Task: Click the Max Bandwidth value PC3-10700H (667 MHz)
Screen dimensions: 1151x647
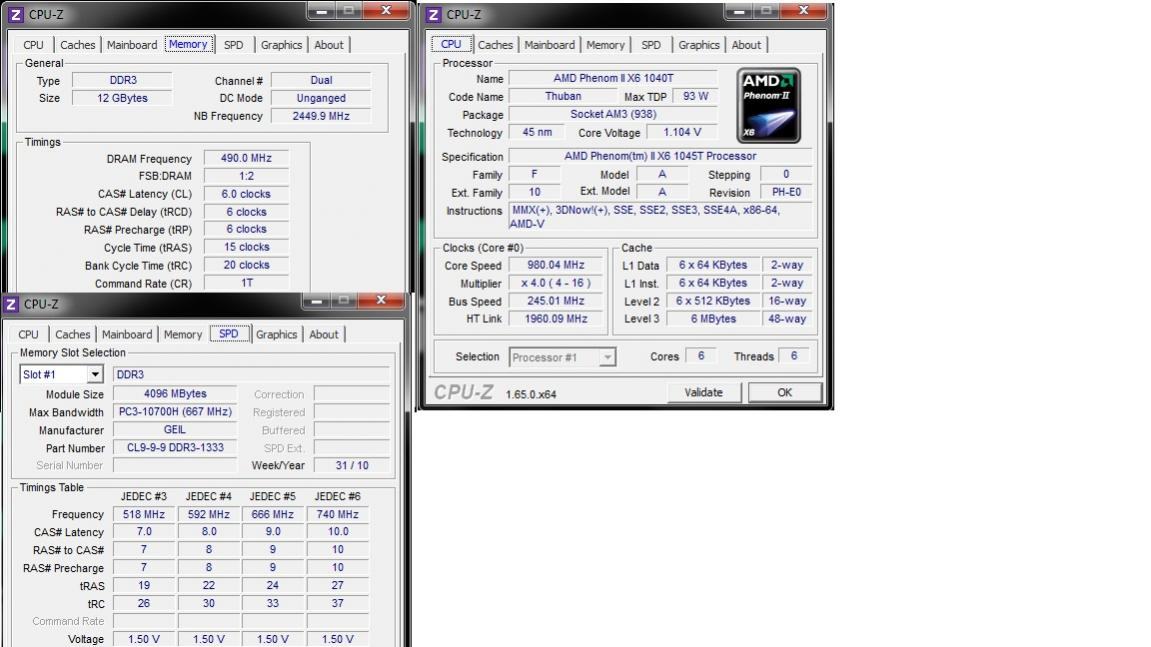Action: [175, 412]
